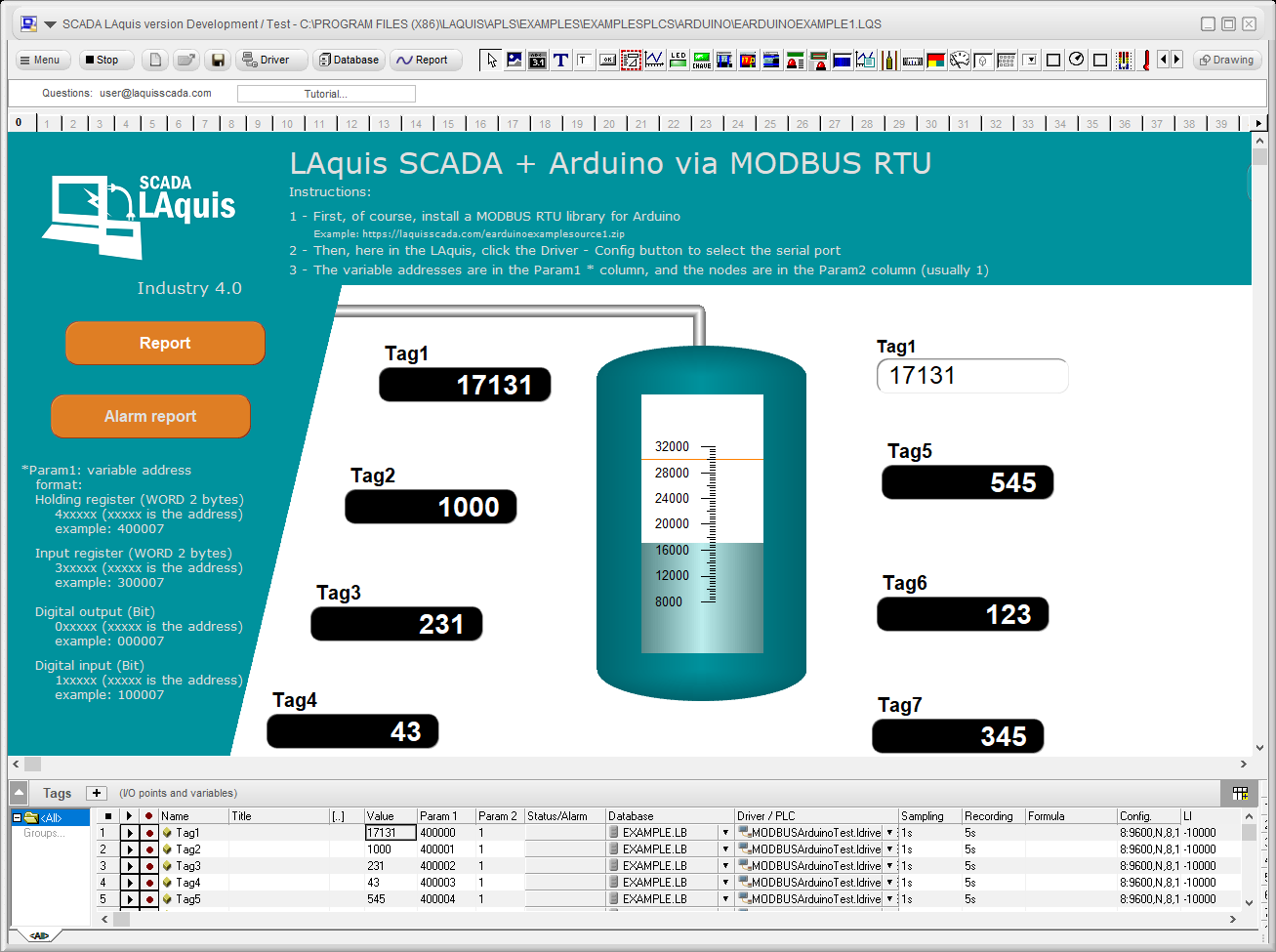Open the Database menu
Screen dimensions: 1276x952
349,60
